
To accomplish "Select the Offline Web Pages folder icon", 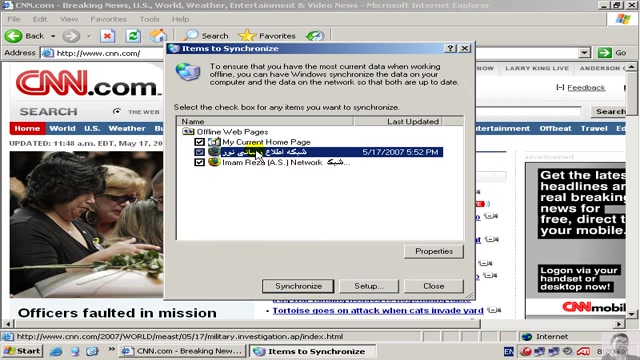I will [188, 131].
